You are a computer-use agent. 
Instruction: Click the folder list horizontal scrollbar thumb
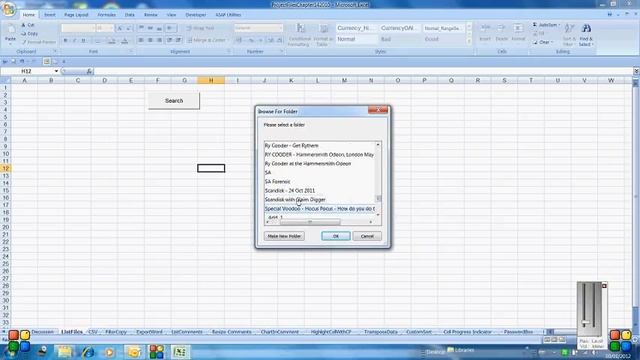pos(310,222)
